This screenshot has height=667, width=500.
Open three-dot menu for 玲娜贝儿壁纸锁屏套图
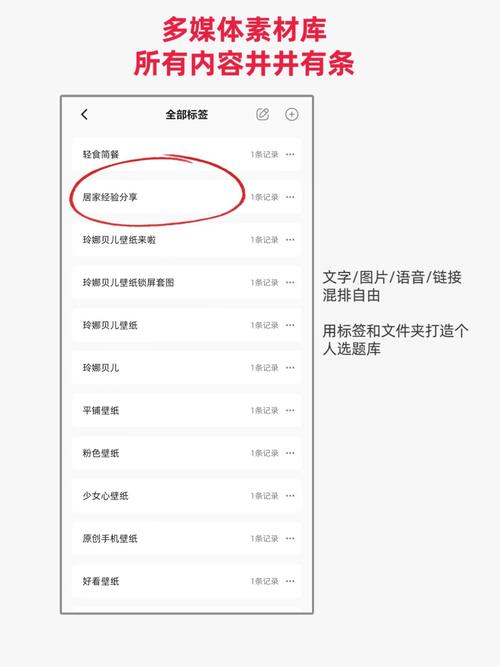click(290, 282)
